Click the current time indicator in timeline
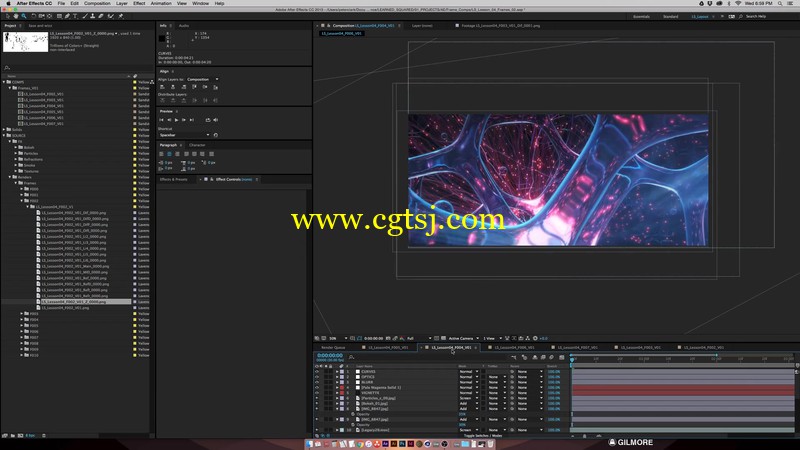Screen dimensions: 800x450 (x=572, y=359)
